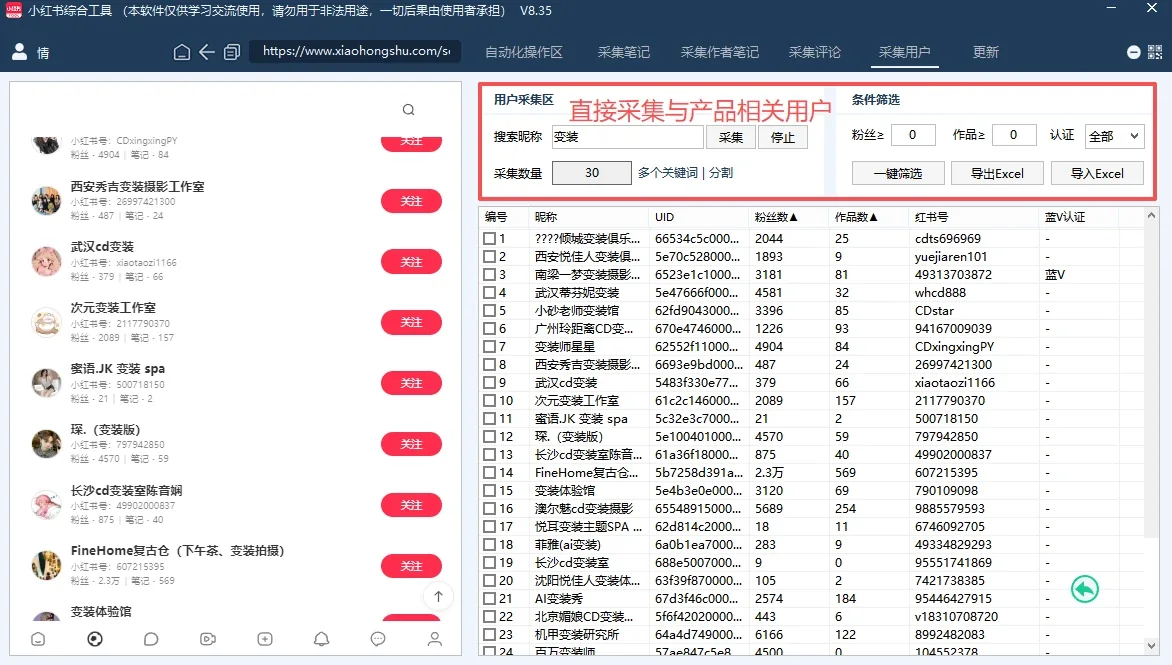Click the QR code icon in title bar
Screen dimensions: 1172x665
1155,52
